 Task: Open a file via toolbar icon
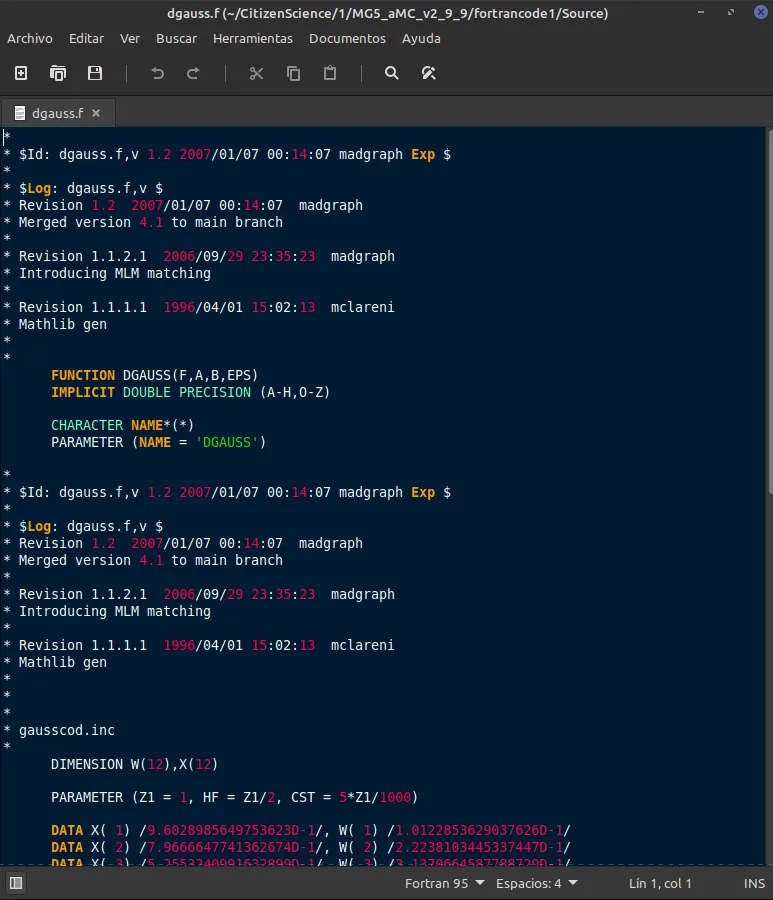coord(58,73)
